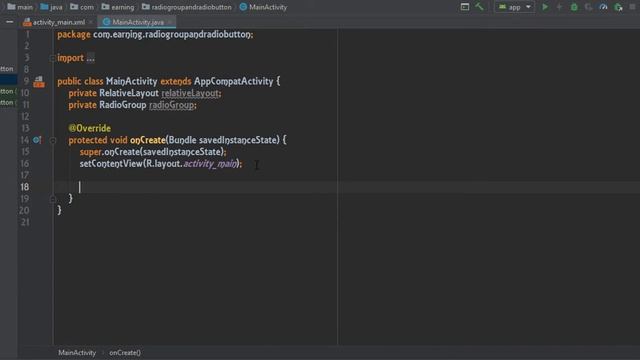Click the onCreate() breadcrumb at editor bottom
The width and height of the screenshot is (640, 360).
coord(125,353)
